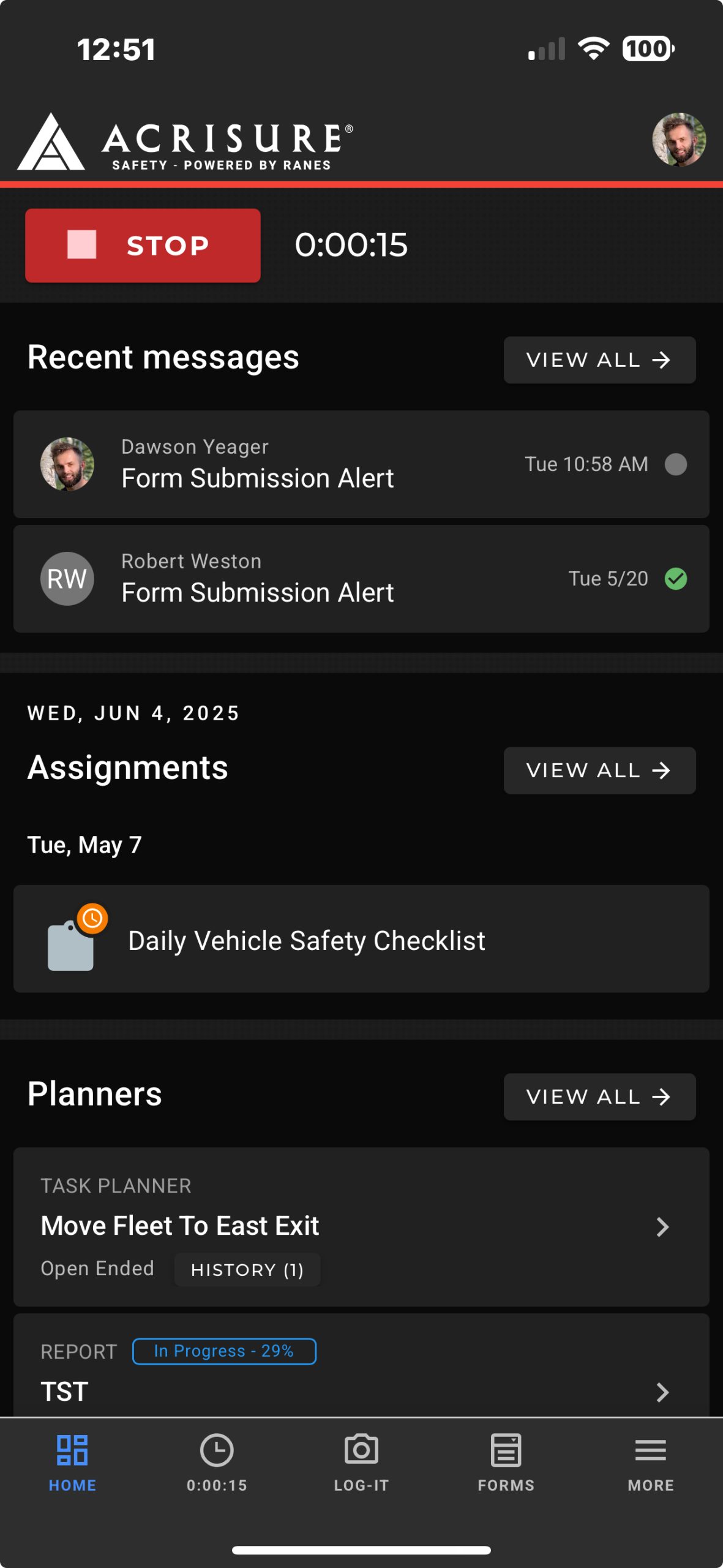Open the More hamburger menu

click(x=650, y=1450)
